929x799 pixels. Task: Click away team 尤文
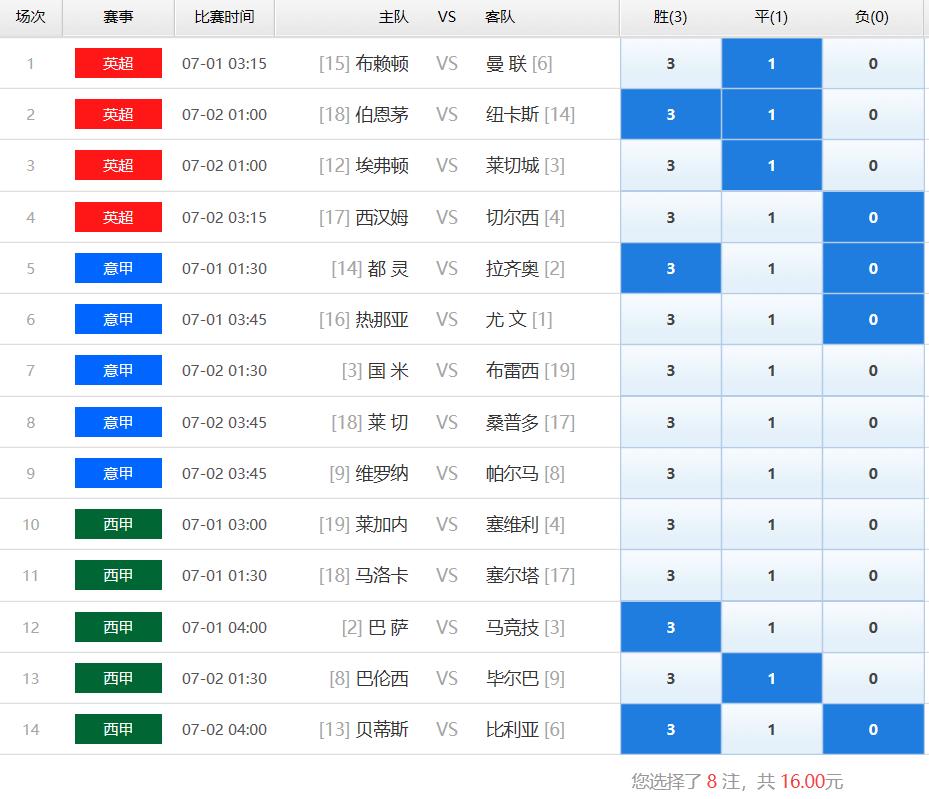(x=506, y=319)
